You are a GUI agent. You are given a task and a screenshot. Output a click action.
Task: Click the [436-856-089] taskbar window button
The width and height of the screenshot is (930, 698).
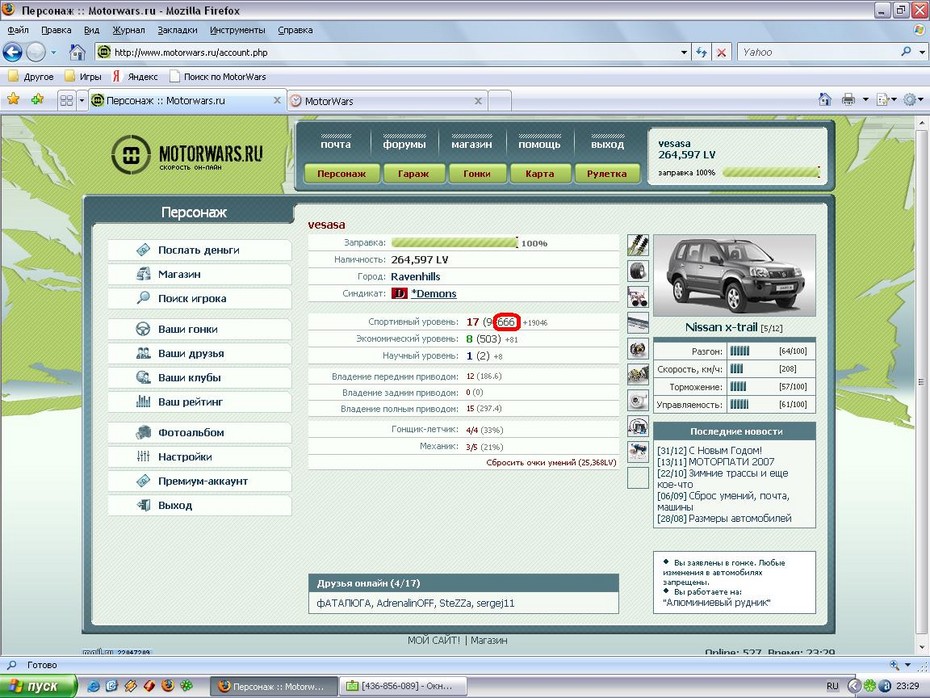403,686
